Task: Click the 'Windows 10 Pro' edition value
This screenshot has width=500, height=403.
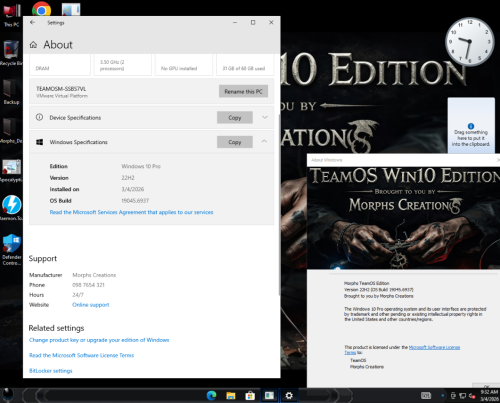Action: (x=141, y=166)
